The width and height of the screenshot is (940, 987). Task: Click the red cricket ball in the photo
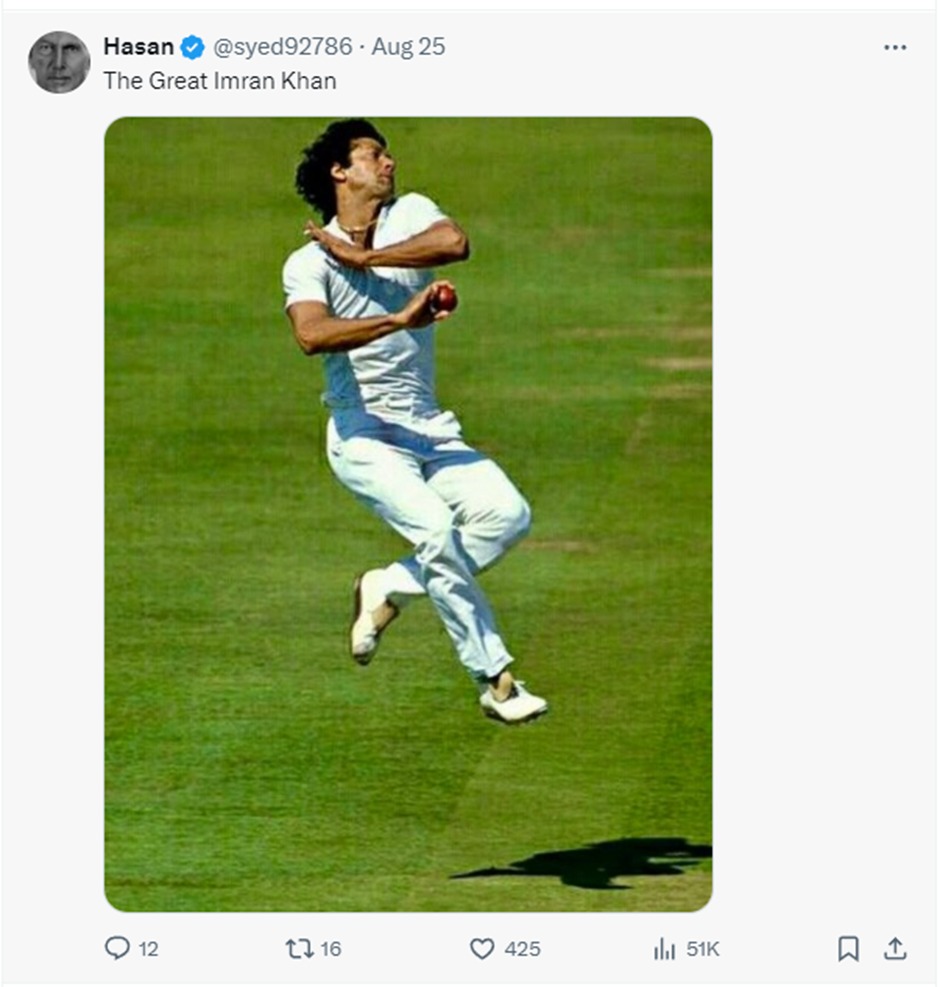pos(444,298)
